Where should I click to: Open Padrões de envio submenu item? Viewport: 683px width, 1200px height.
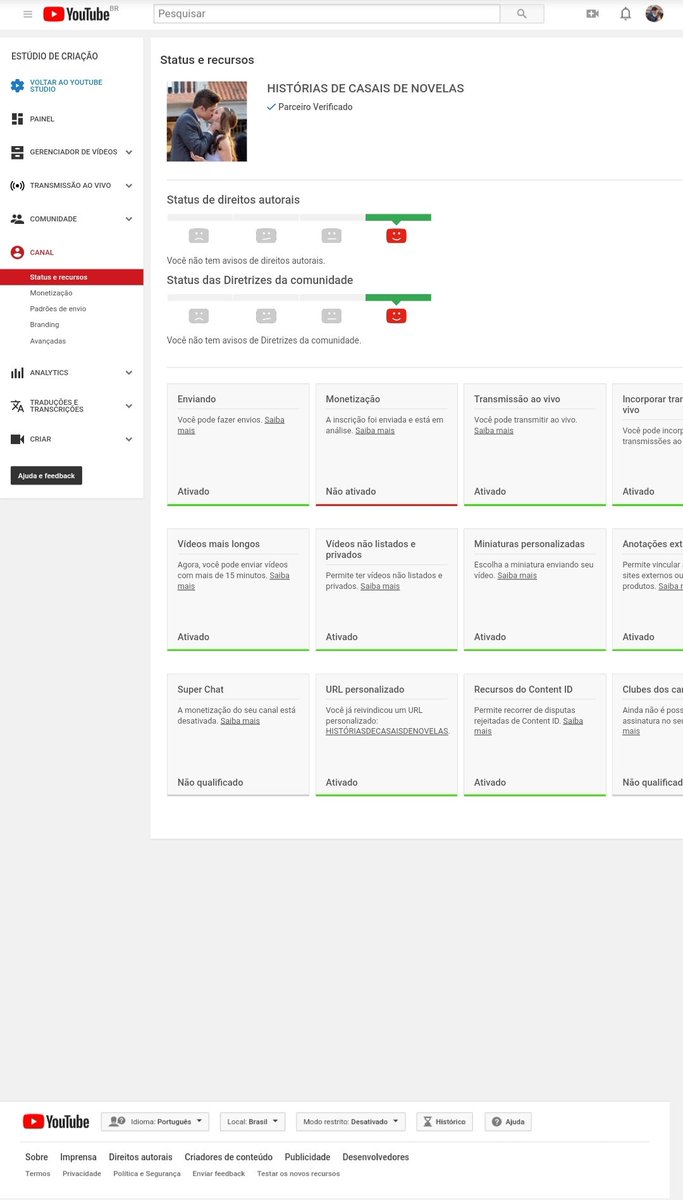58,309
